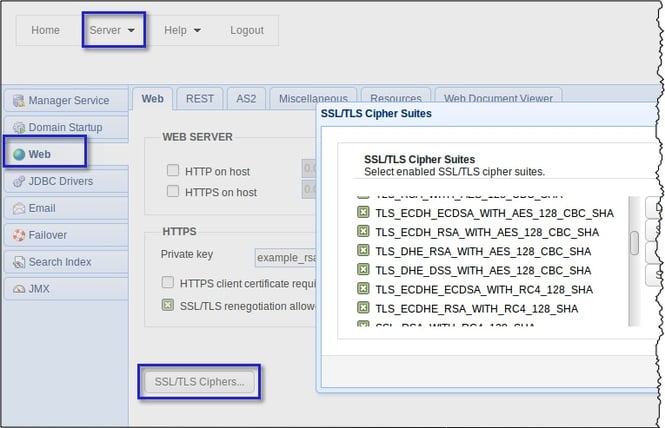
Task: Select the Domain Startup sidebar icon
Action: (x=18, y=128)
